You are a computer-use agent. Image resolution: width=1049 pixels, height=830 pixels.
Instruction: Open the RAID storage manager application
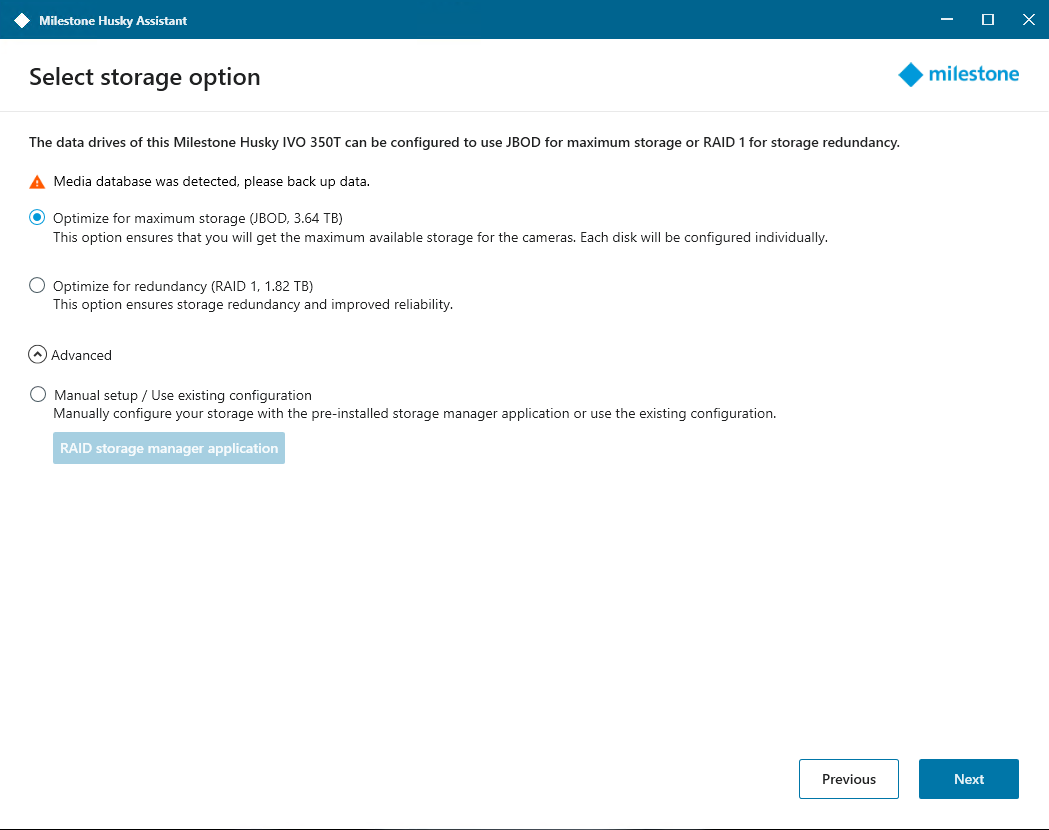point(169,448)
